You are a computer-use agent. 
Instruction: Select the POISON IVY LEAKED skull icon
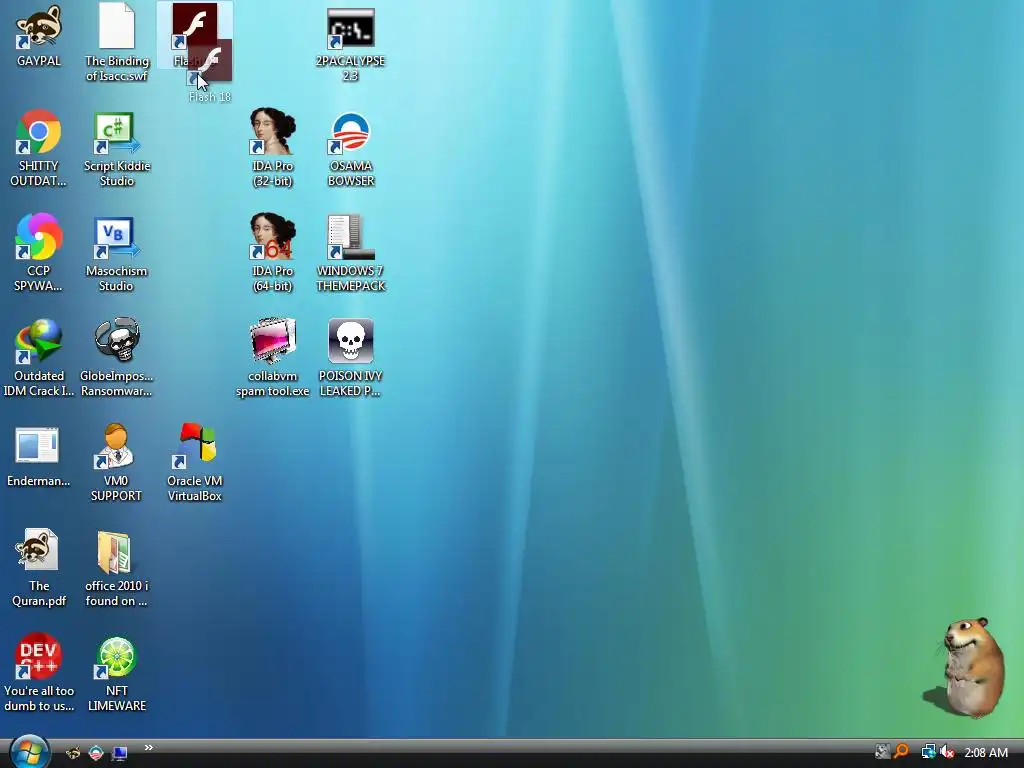click(351, 358)
